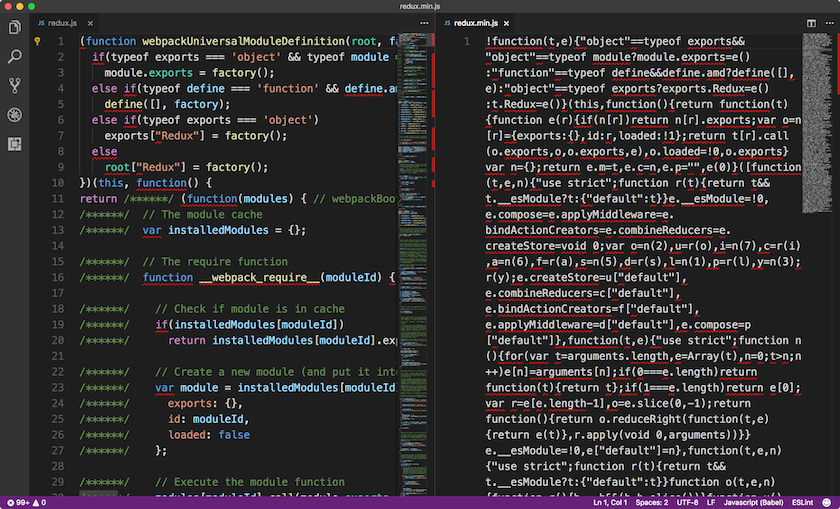Click webpackUniversalModuleDefinition in line 1
This screenshot has width=840, height=509.
click(x=245, y=41)
